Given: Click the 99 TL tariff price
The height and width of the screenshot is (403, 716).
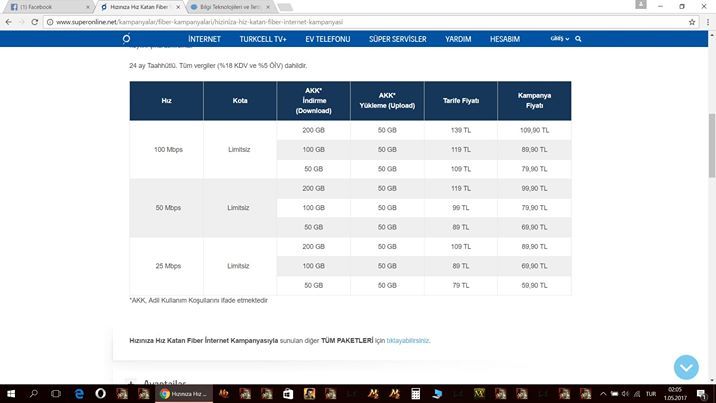Looking at the screenshot, I should (461, 208).
